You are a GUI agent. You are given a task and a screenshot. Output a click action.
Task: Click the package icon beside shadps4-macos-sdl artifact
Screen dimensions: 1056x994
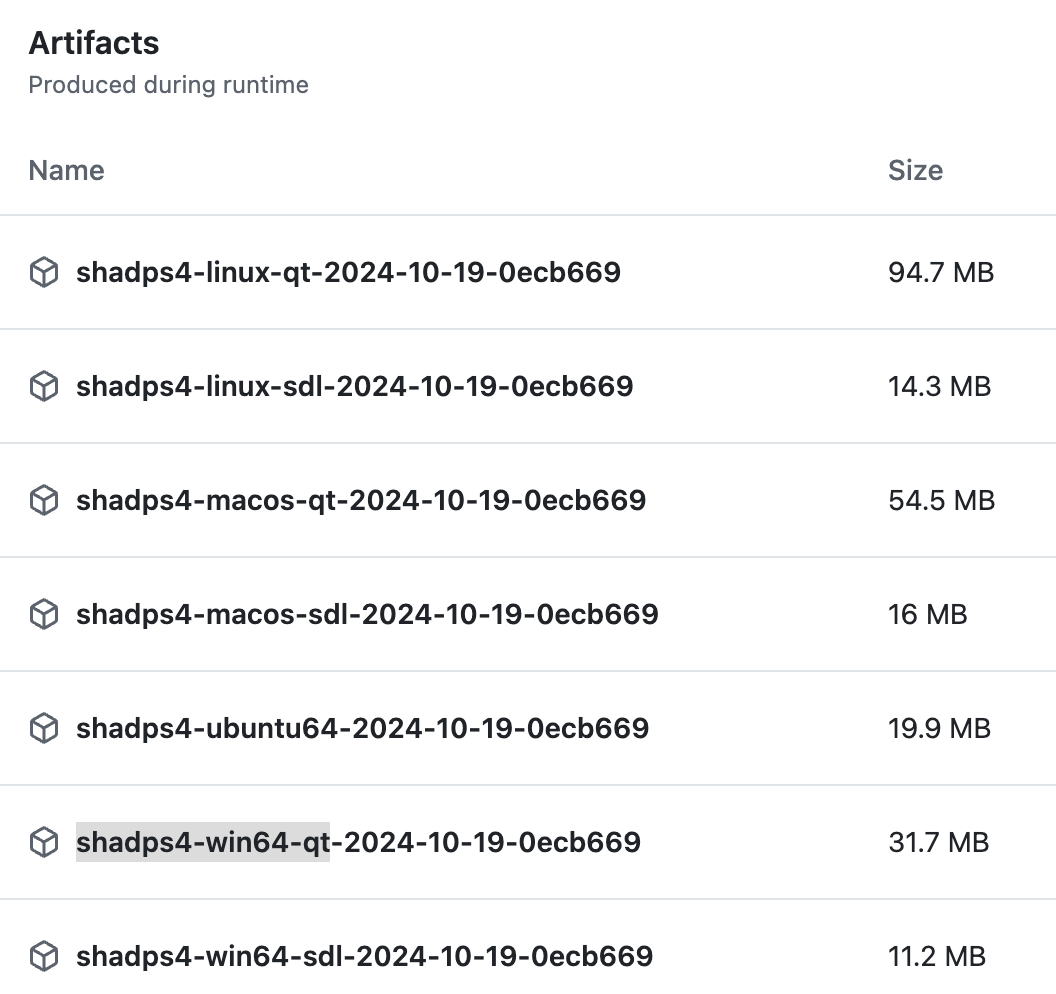pyautogui.click(x=44, y=613)
